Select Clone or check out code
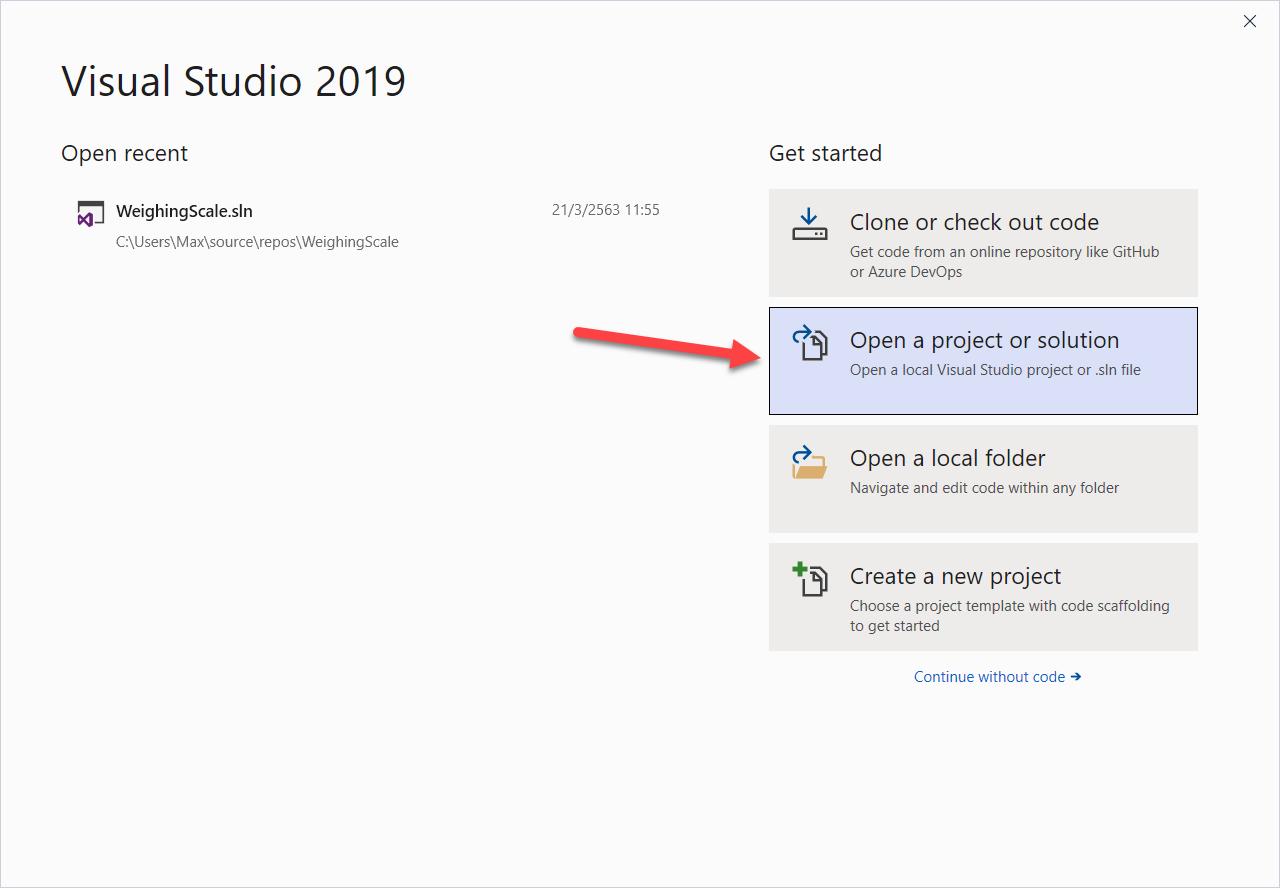 983,243
